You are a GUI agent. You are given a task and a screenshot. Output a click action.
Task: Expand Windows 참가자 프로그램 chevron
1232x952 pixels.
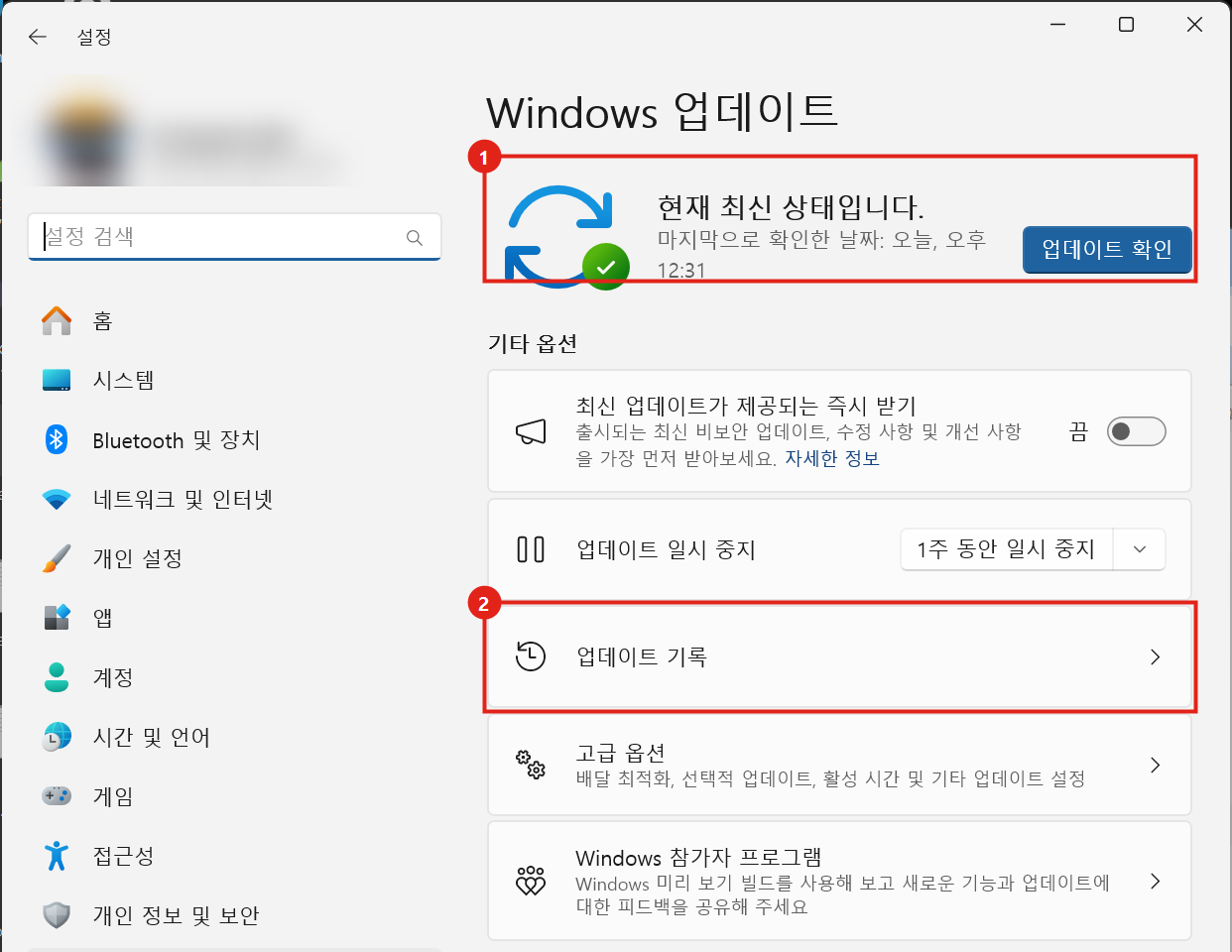[x=1155, y=881]
